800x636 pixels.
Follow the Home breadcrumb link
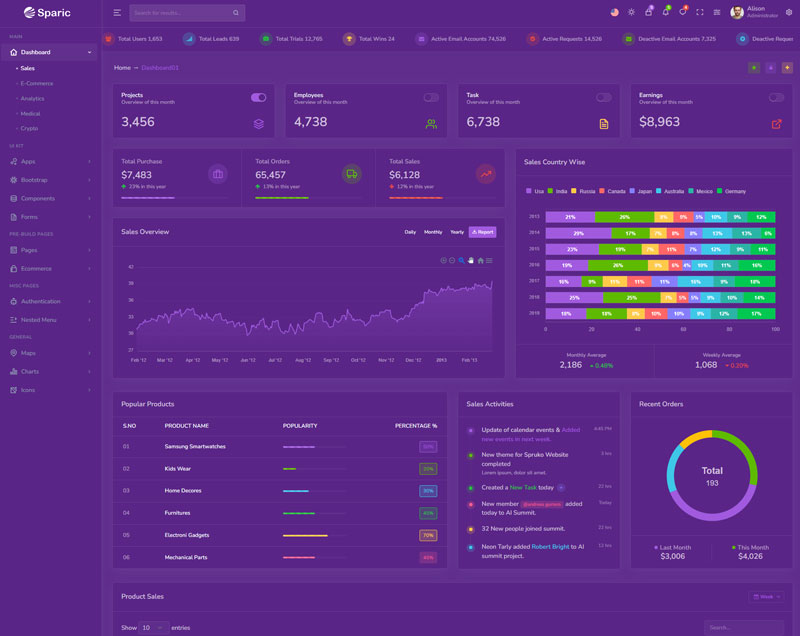pos(122,67)
